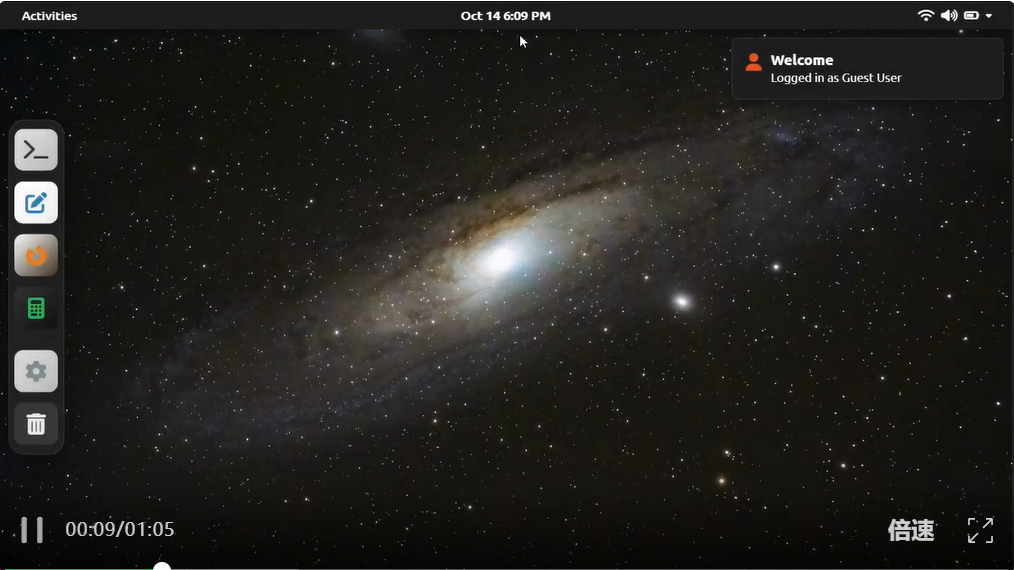Click the orange refresh arrow dock icon

(36, 256)
